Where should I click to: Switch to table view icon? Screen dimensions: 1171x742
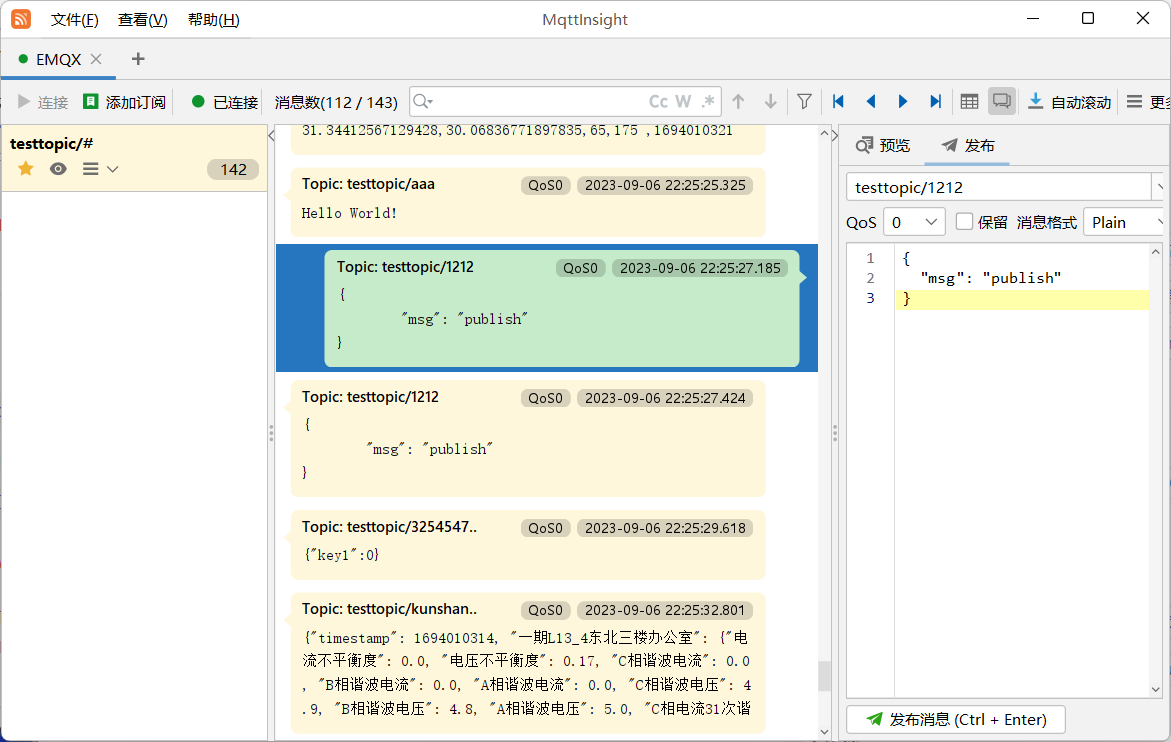coord(968,101)
